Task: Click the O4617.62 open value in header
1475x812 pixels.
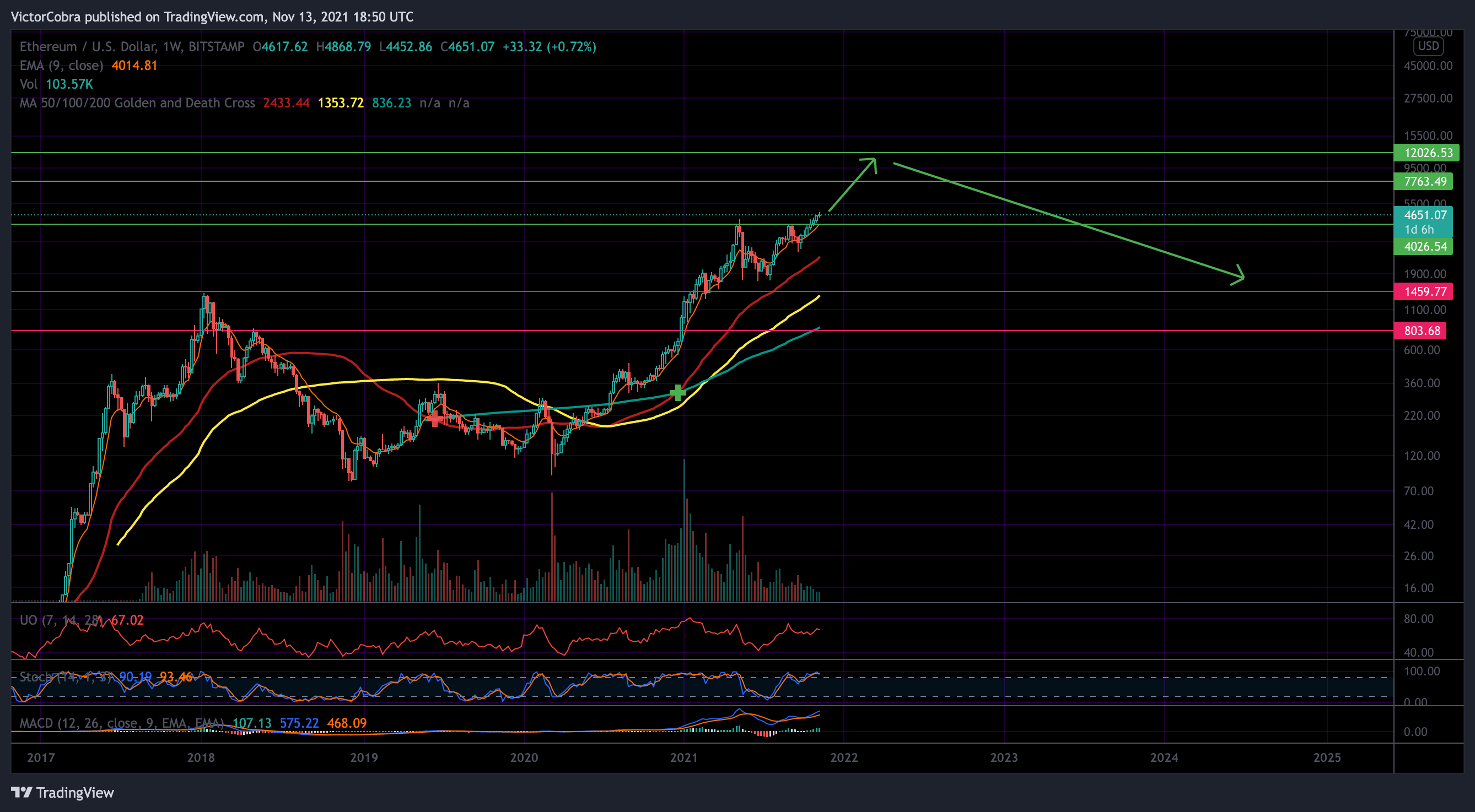Action: point(280,47)
